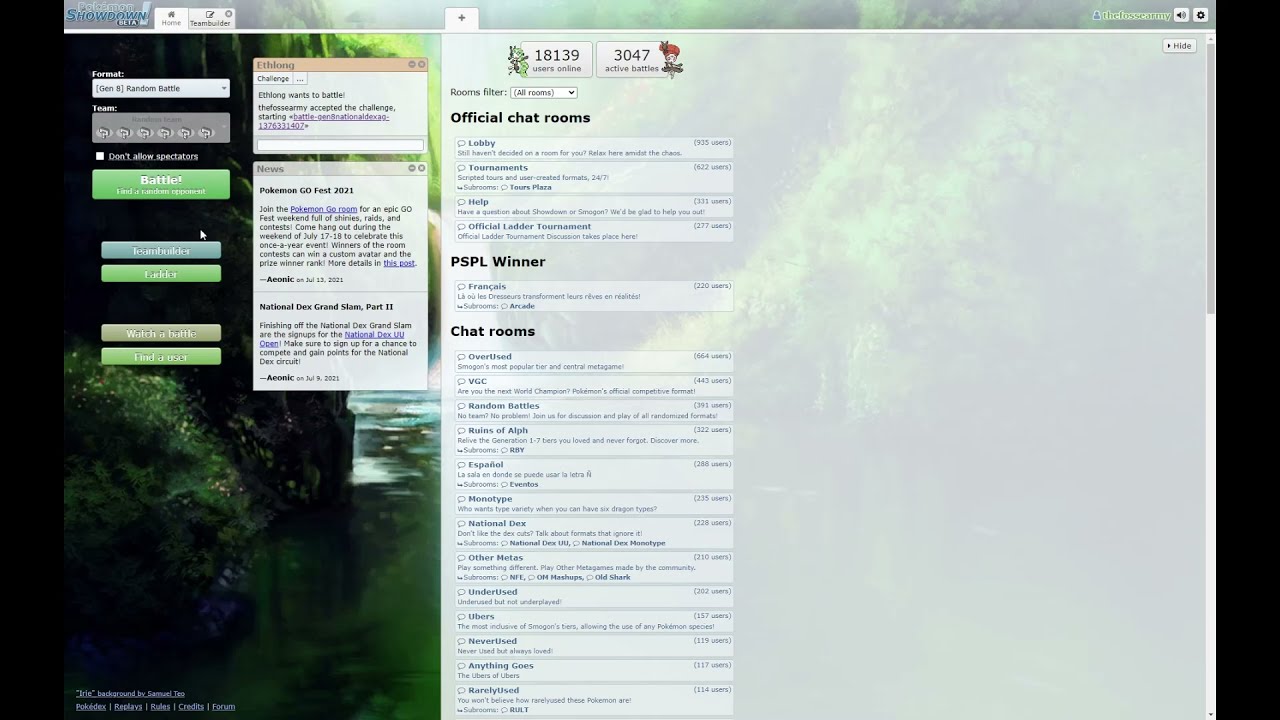Open Teambuilder from the main menu button

(x=161, y=251)
